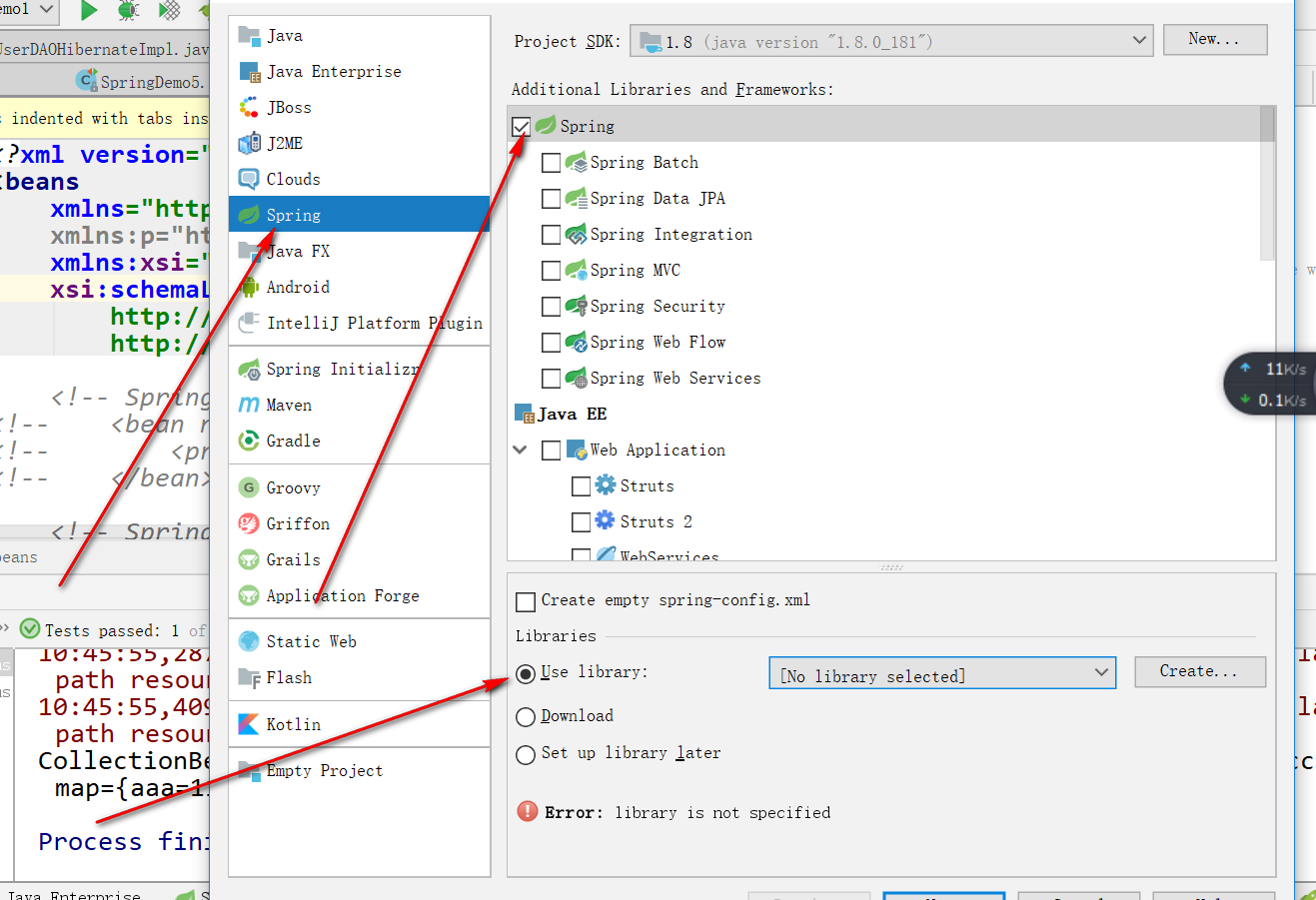1316x900 pixels.
Task: Click the Debug bug icon in IDE toolbar
Action: [x=129, y=10]
